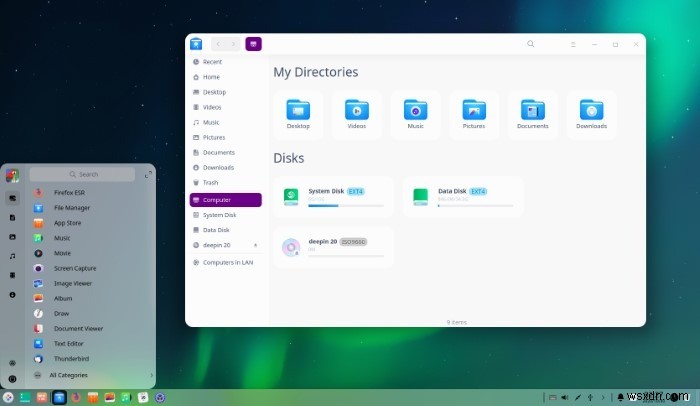Launch Album from the launcher
This screenshot has height=406, width=700.
(x=92, y=298)
